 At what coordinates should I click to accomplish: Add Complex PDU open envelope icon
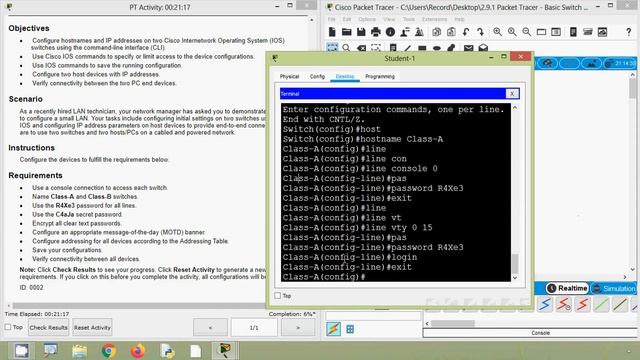[483, 48]
